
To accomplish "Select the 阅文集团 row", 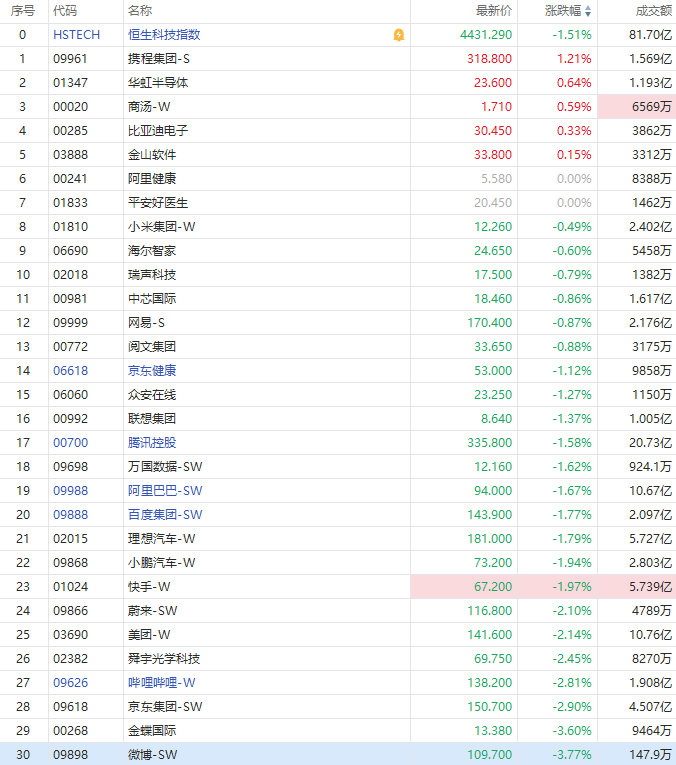I will coord(338,346).
